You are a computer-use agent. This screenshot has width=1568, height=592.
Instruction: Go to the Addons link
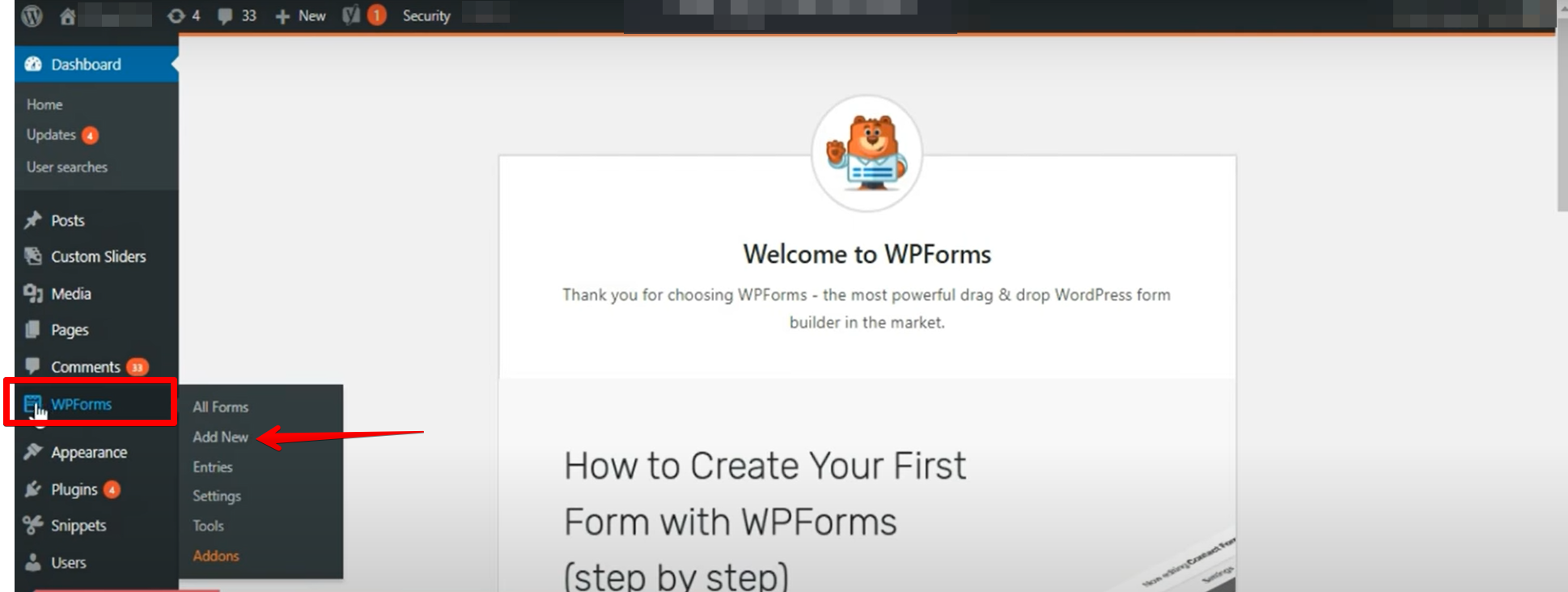coord(216,556)
